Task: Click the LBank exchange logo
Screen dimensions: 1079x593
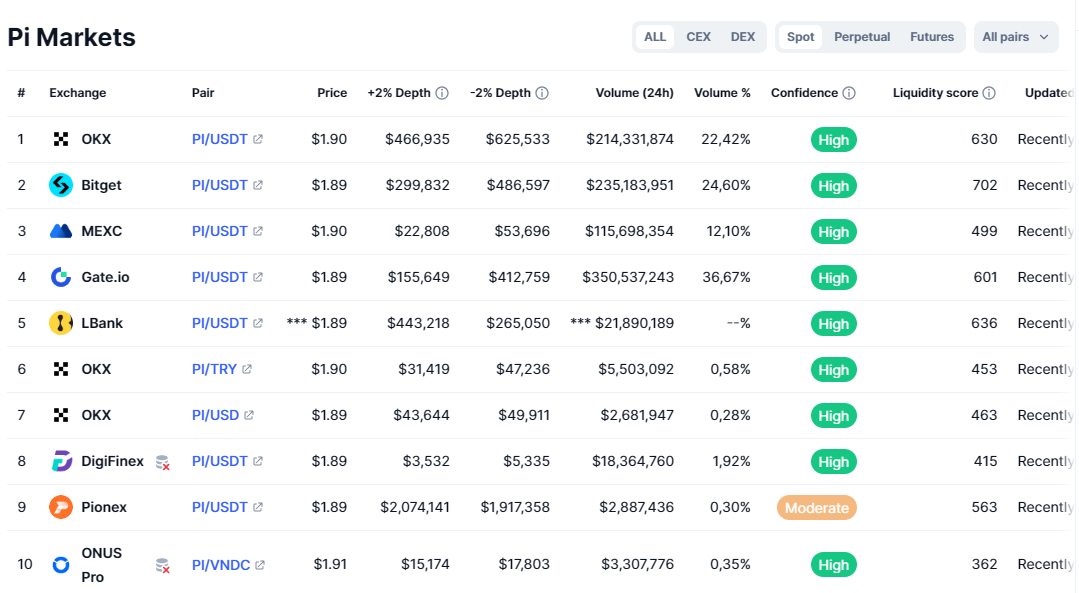Action: 61,323
